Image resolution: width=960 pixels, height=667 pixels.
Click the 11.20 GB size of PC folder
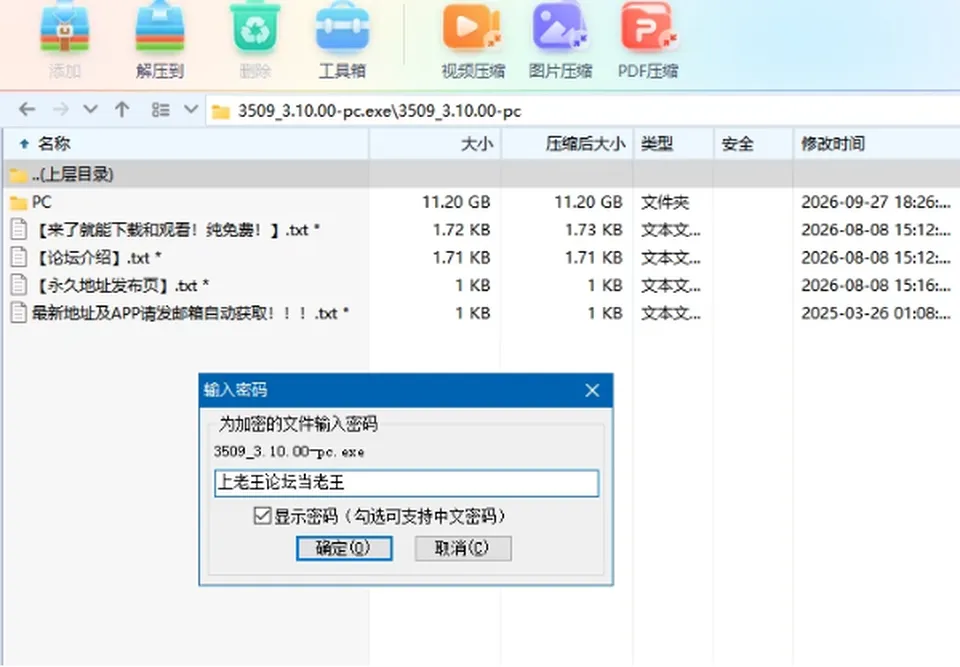click(456, 202)
